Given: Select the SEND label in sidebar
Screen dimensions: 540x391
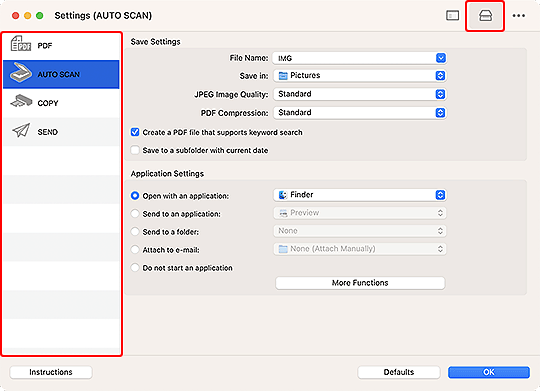Looking at the screenshot, I should [48, 132].
